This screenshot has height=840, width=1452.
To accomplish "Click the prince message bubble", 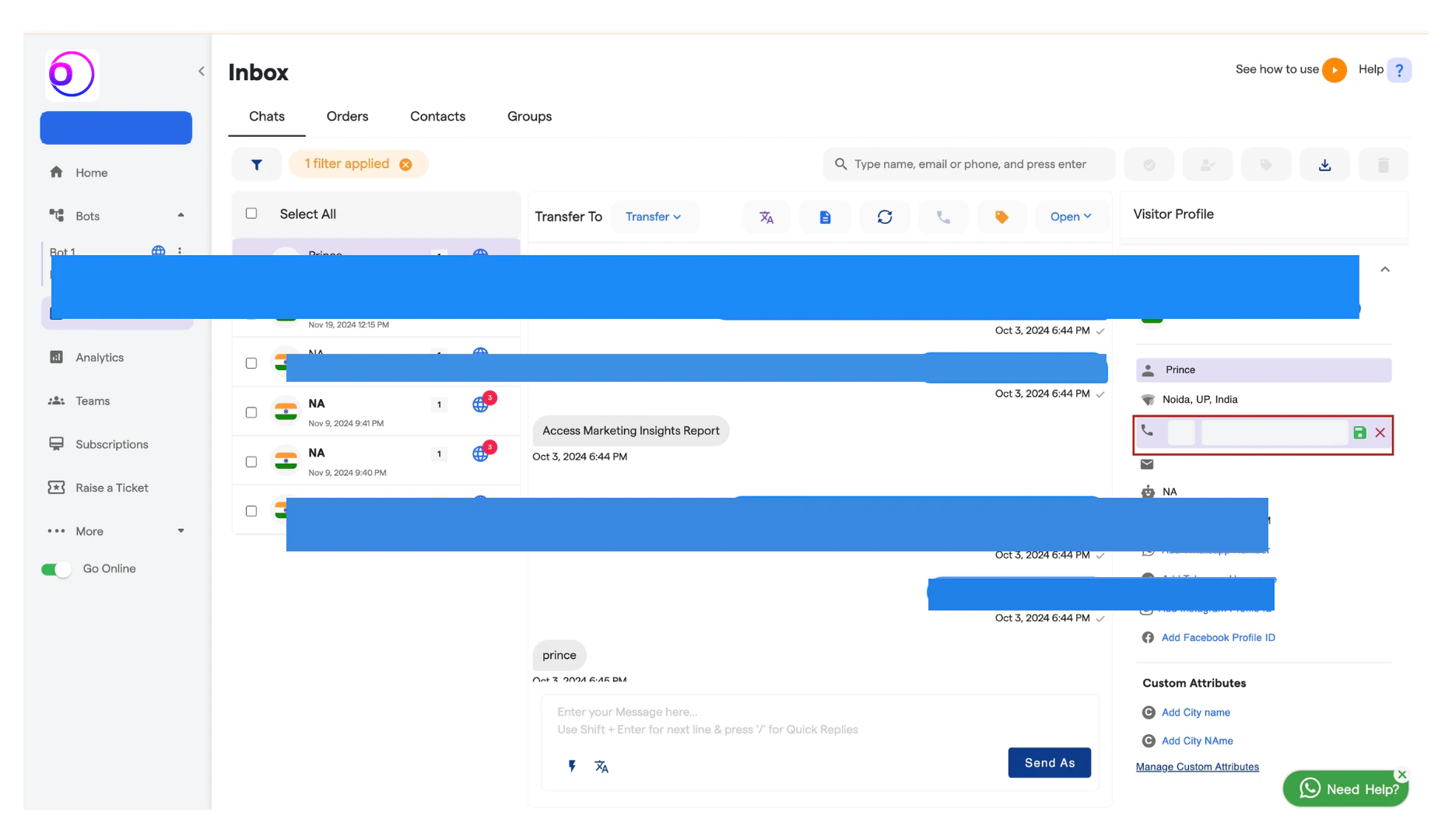I will click(x=559, y=656).
